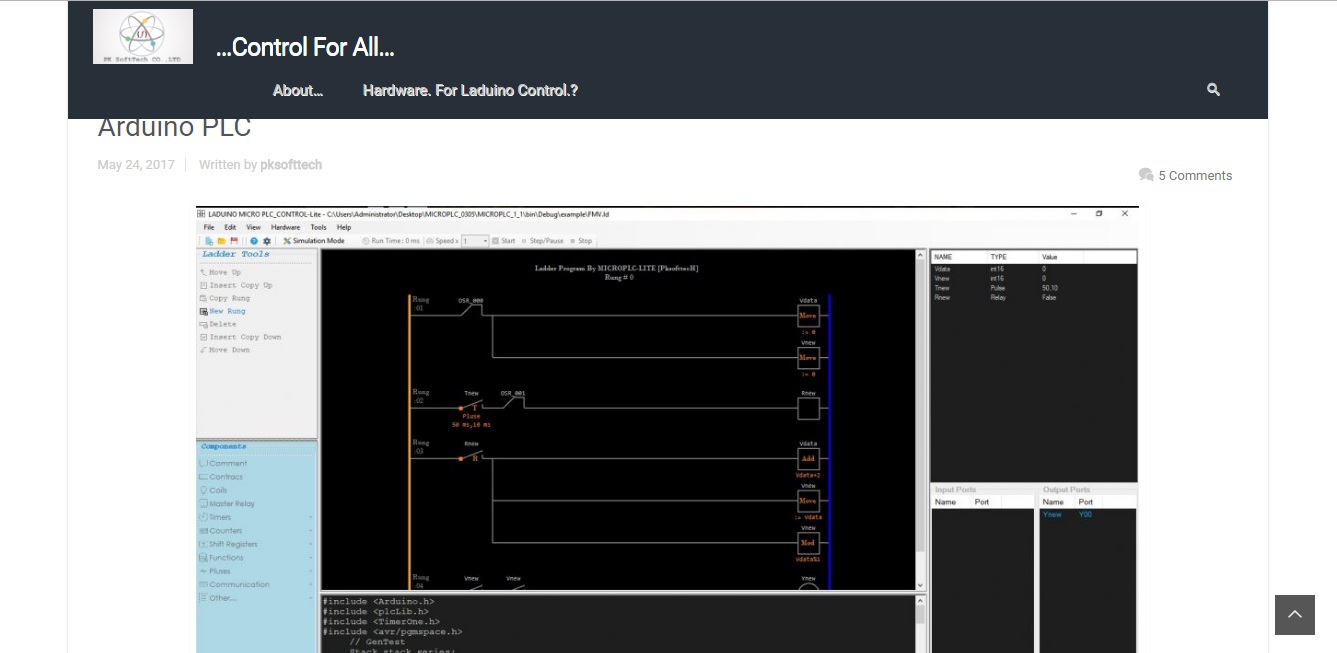Select the Vdata row in variable table
Screen dimensions: 1337x653
1034,269
